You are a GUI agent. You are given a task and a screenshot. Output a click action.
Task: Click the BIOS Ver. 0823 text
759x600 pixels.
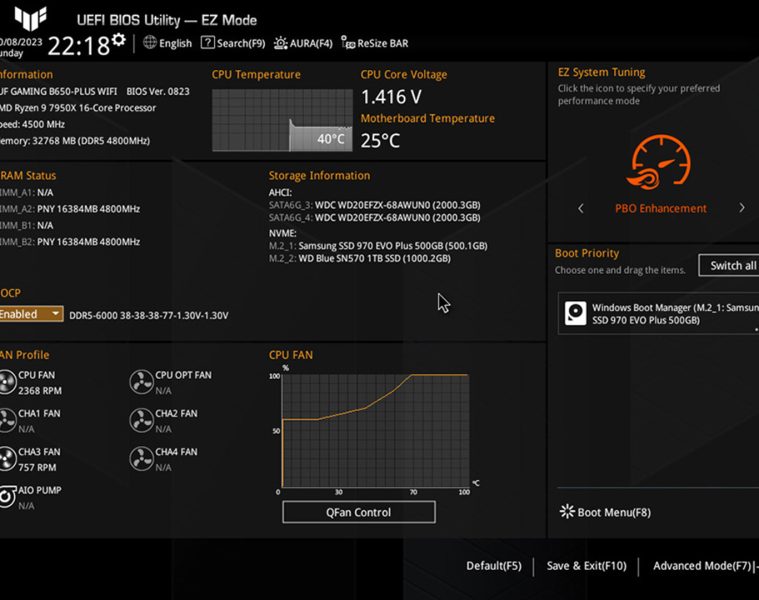[158, 91]
